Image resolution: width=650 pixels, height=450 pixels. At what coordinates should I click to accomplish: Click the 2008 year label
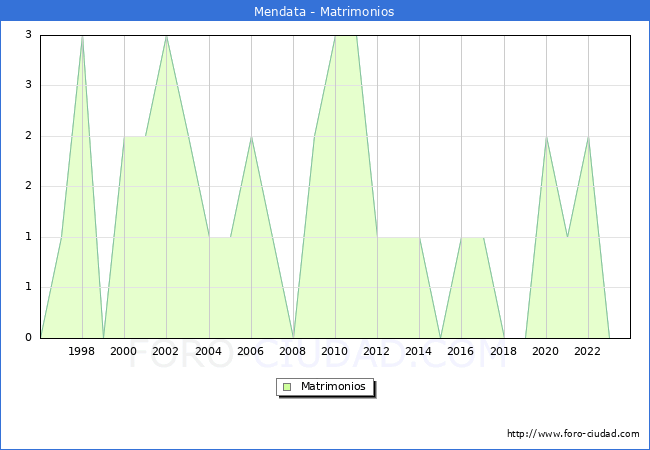[293, 351]
